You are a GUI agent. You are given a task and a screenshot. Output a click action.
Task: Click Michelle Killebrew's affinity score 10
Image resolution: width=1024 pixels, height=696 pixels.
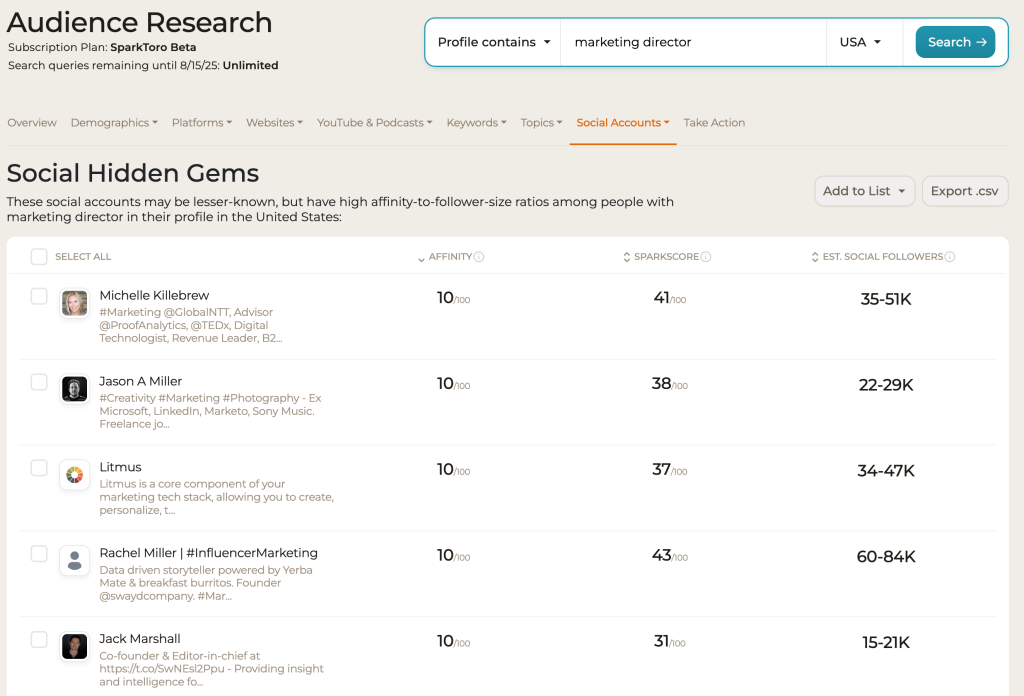453,298
